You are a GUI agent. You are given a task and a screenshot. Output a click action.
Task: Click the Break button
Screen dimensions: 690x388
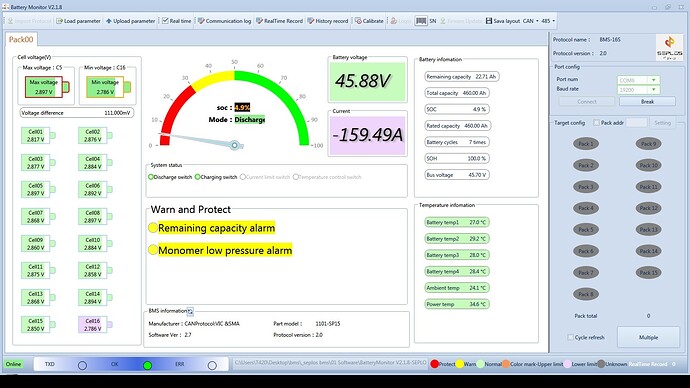647,102
